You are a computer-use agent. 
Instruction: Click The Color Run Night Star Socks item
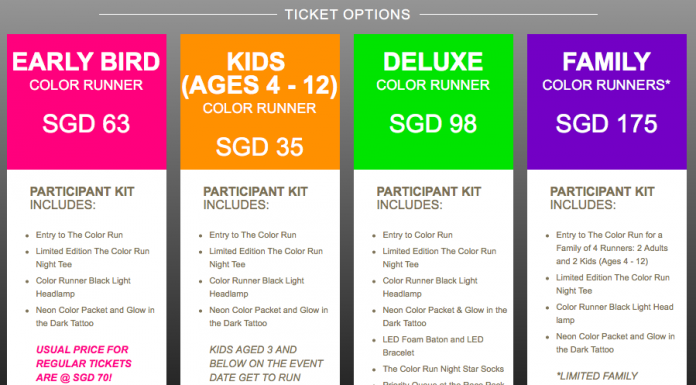[x=443, y=369]
